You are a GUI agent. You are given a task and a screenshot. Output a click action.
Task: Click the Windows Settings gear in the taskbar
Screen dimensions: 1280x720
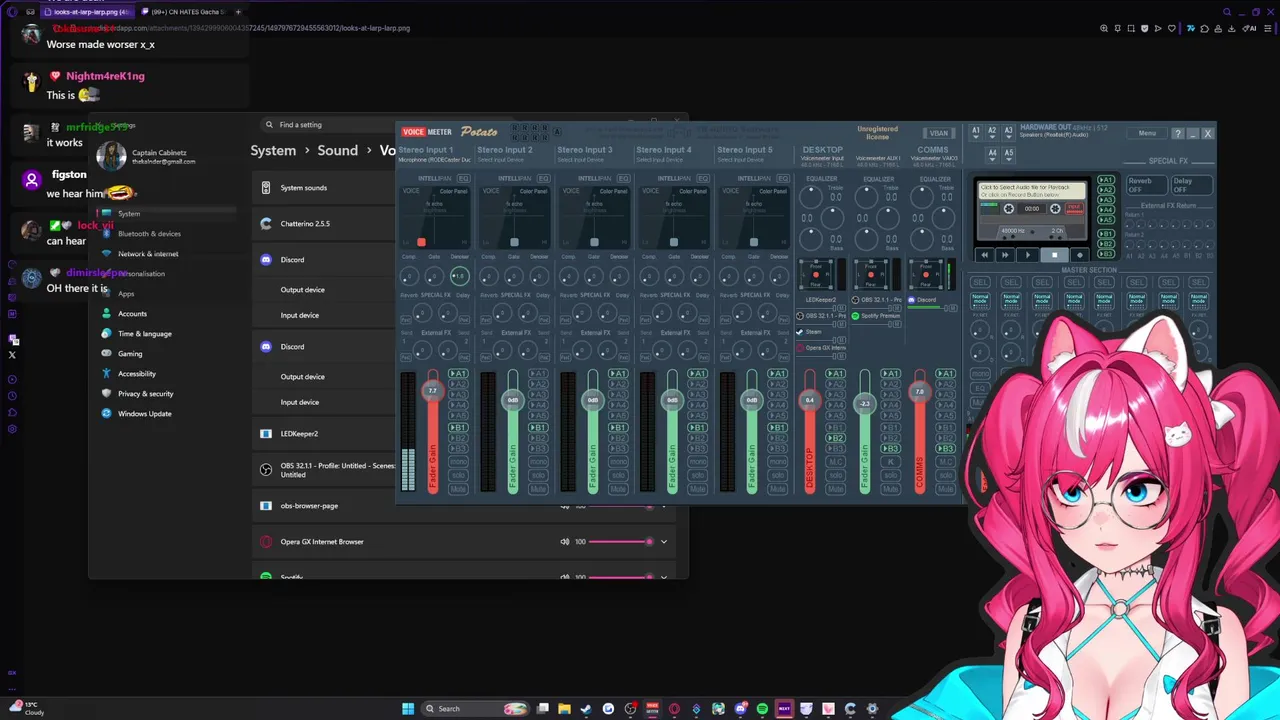pos(872,709)
